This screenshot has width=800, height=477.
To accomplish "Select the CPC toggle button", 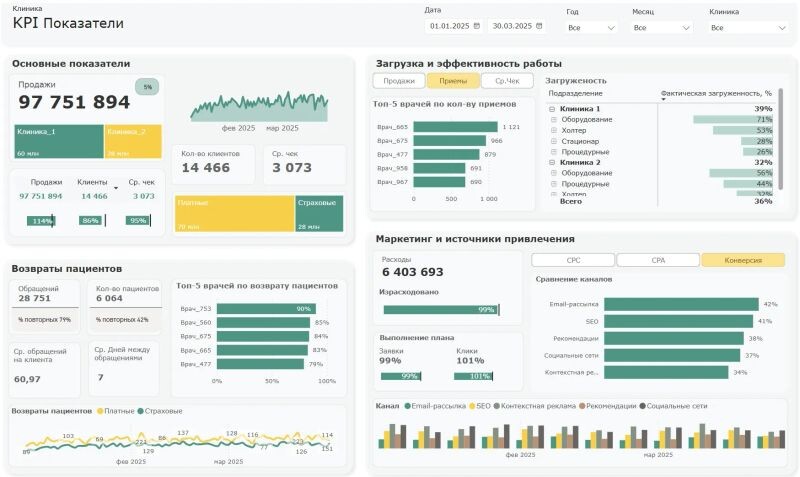I will 573,260.
